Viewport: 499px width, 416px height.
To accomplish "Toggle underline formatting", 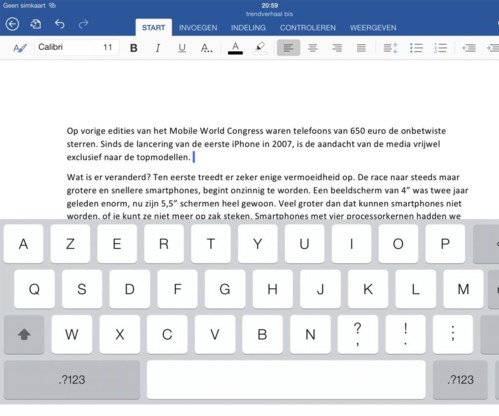I will (x=182, y=48).
